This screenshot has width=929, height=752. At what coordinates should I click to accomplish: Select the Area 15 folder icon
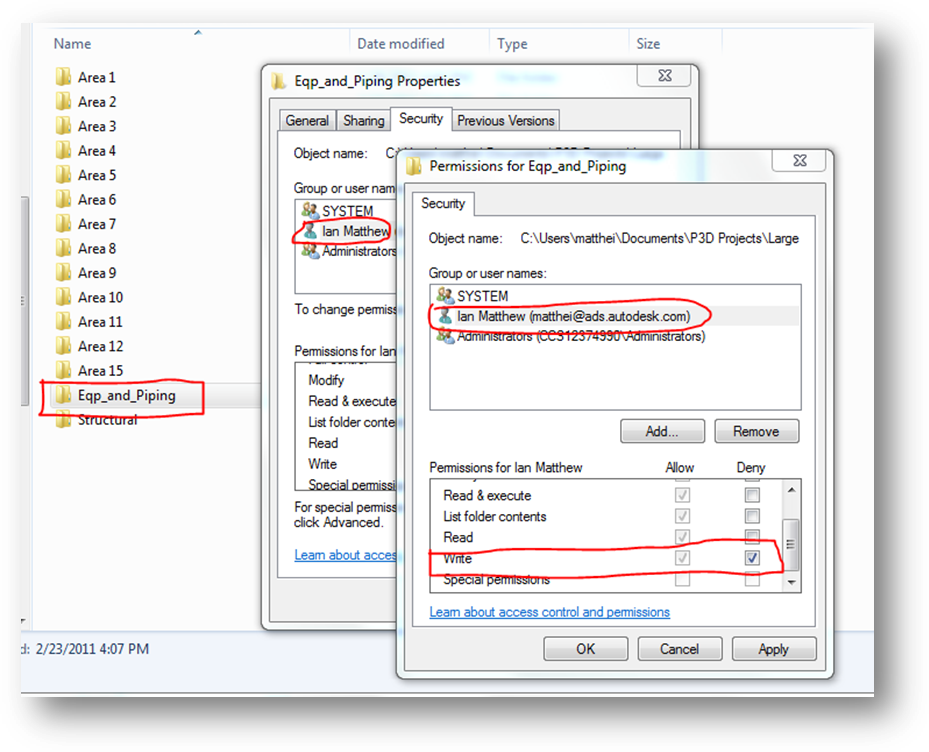tap(63, 370)
